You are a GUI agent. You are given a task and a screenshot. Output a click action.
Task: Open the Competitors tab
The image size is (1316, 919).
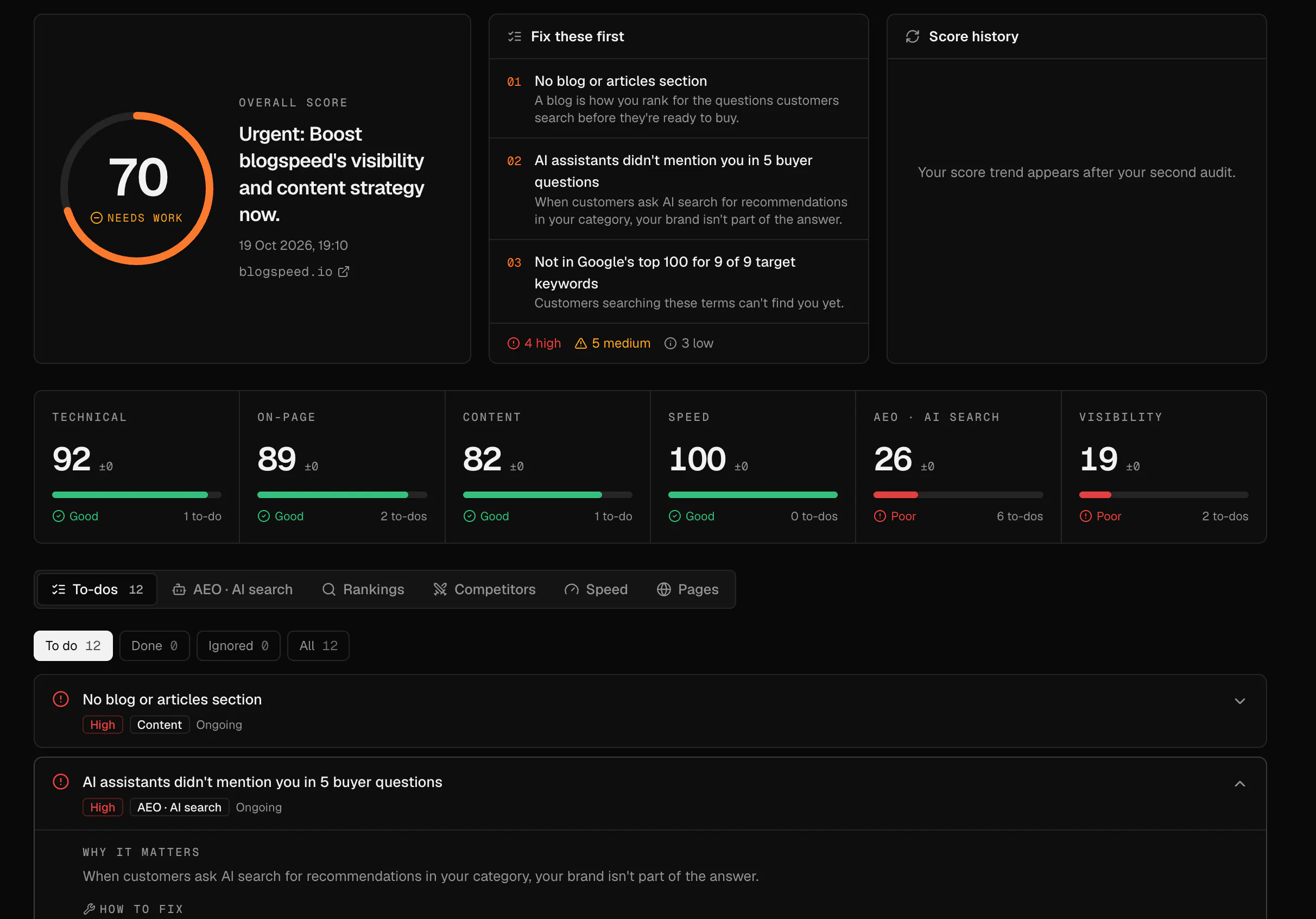click(x=484, y=589)
